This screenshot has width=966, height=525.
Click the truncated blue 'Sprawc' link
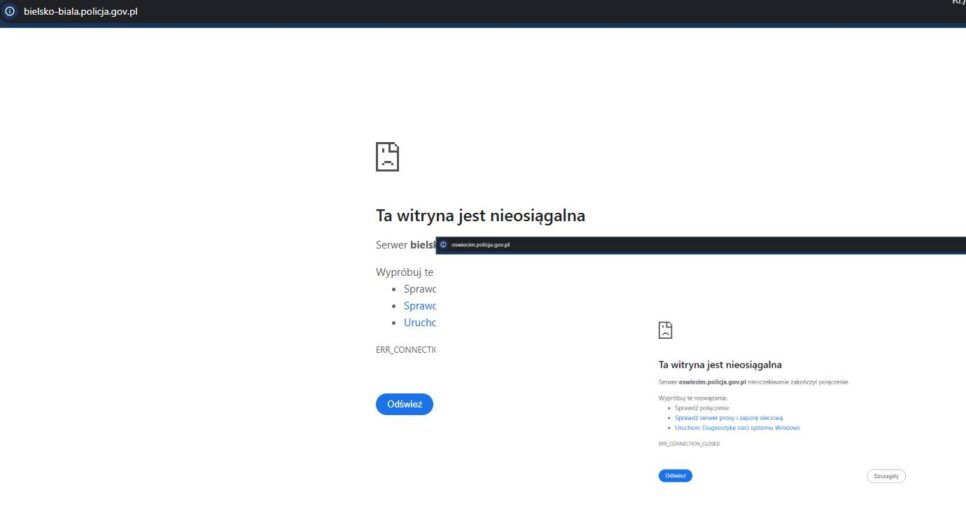pos(419,306)
